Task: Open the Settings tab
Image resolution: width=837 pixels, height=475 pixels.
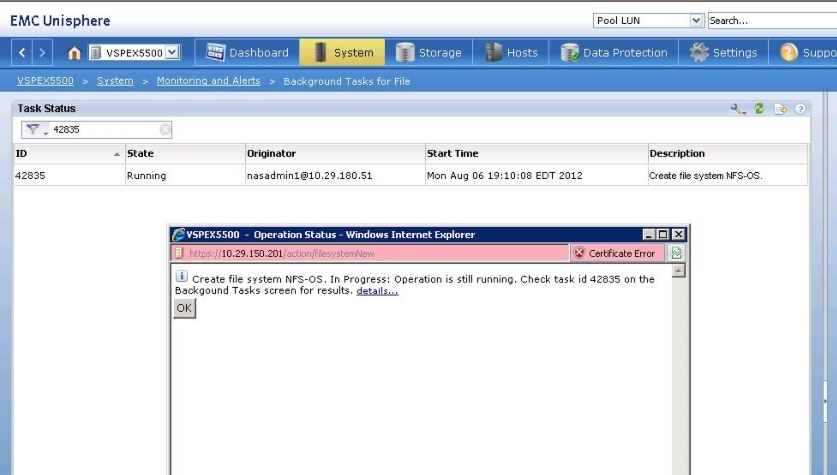Action: click(723, 52)
